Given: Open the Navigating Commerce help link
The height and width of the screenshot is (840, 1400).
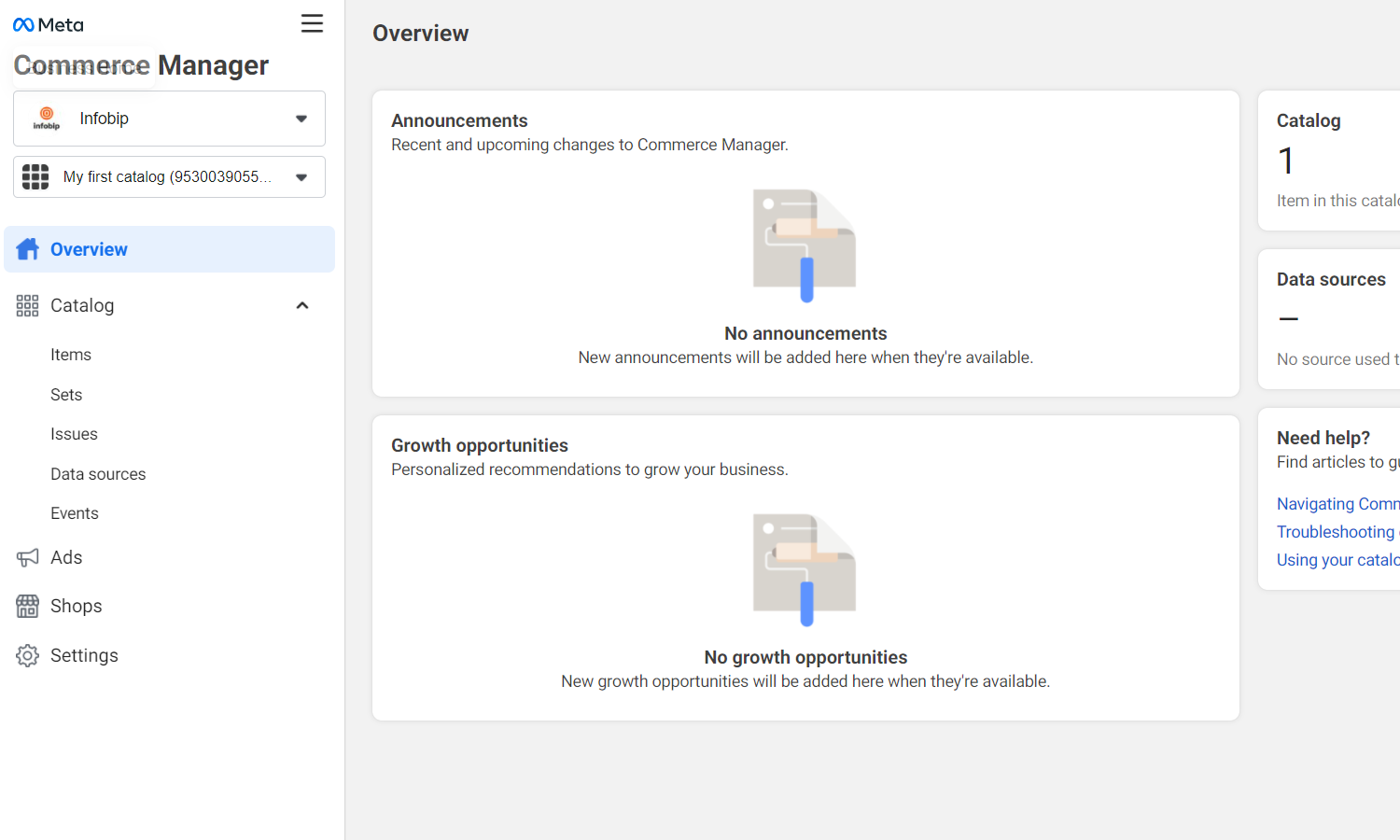Looking at the screenshot, I should pos(1337,504).
